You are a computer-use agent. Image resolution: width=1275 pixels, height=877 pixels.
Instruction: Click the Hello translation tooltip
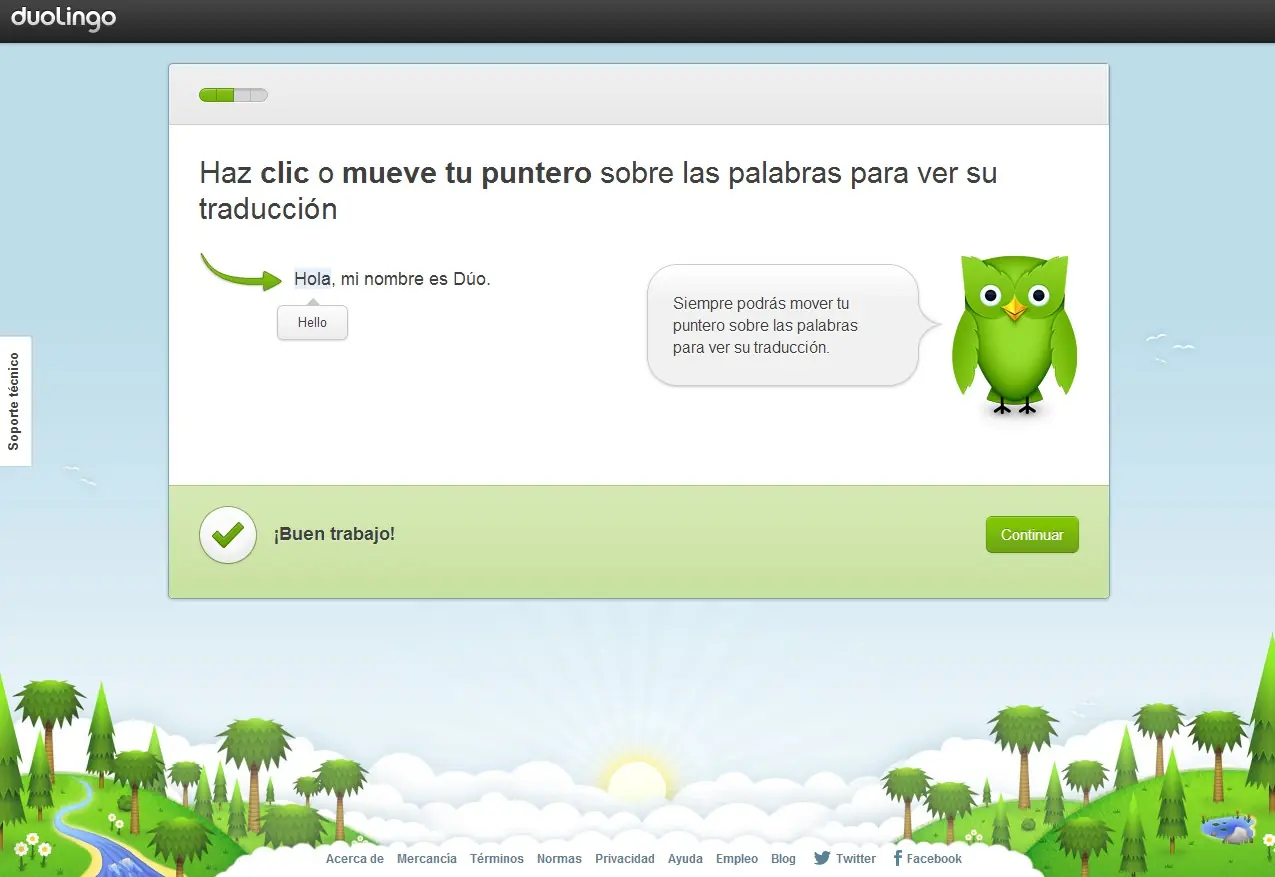click(312, 322)
